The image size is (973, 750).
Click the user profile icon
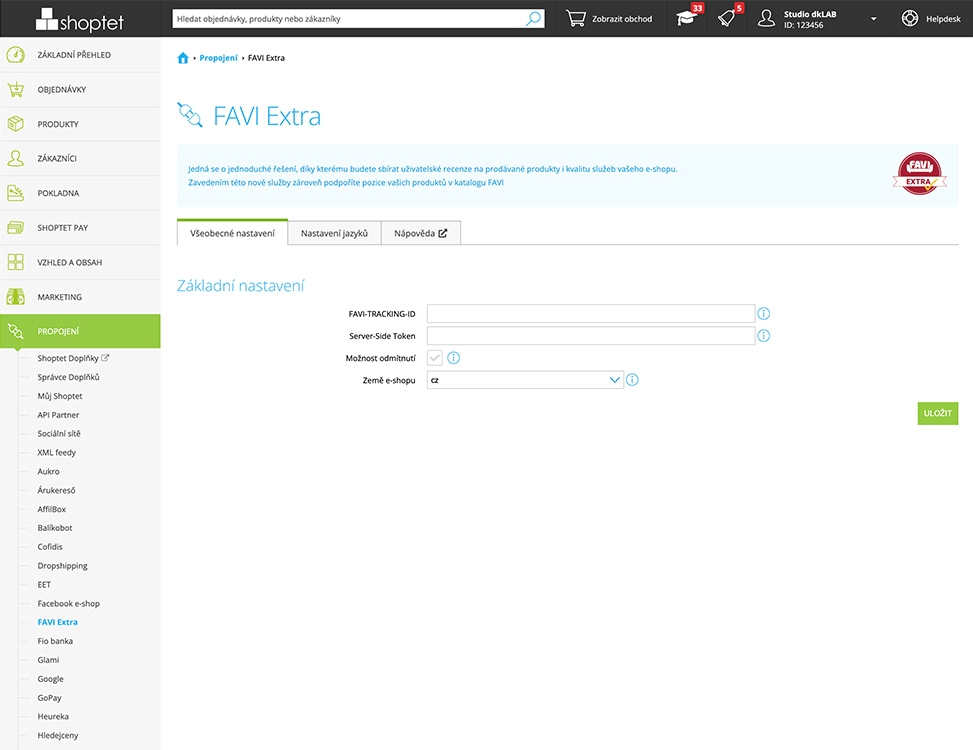pos(766,19)
